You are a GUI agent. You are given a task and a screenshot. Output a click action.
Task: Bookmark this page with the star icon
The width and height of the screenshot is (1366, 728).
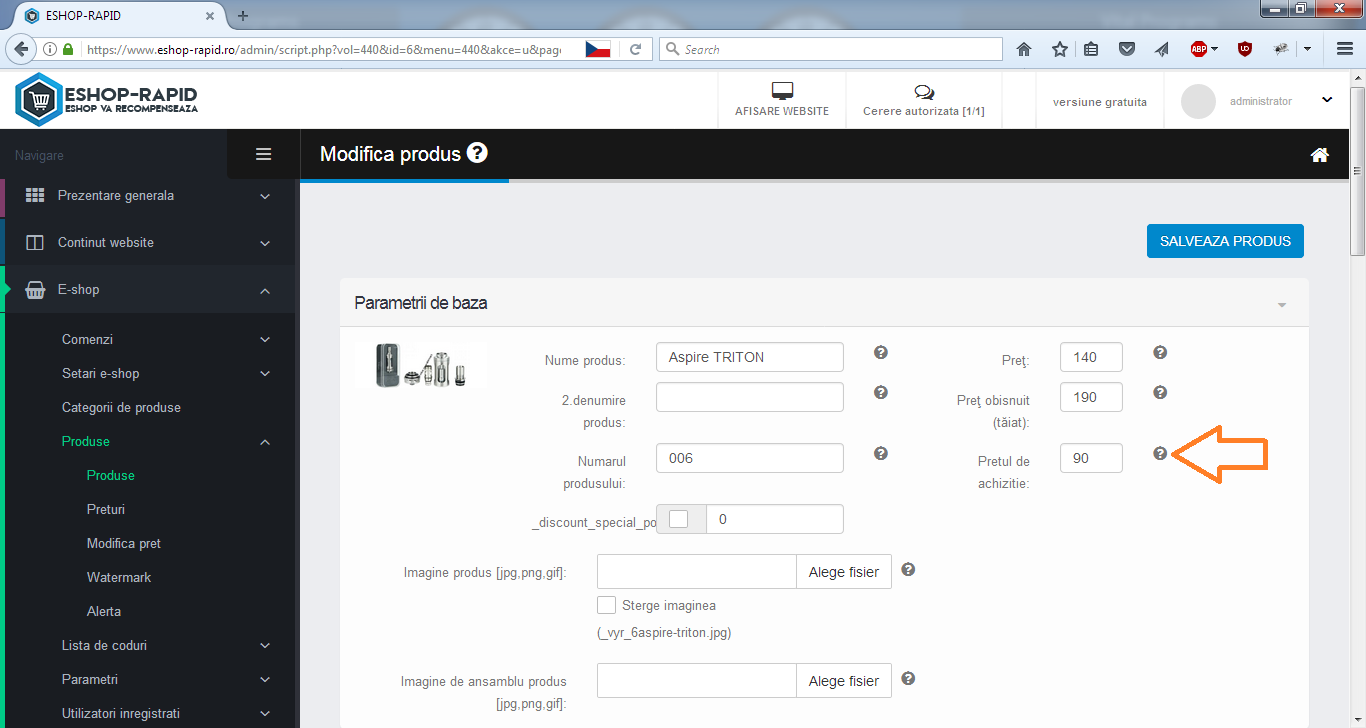pos(1059,49)
